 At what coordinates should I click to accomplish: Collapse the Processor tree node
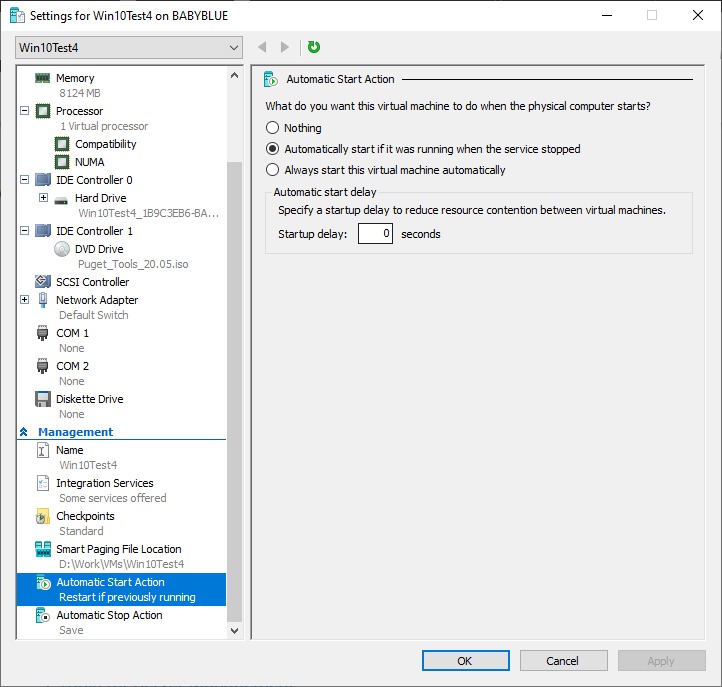coord(25,111)
